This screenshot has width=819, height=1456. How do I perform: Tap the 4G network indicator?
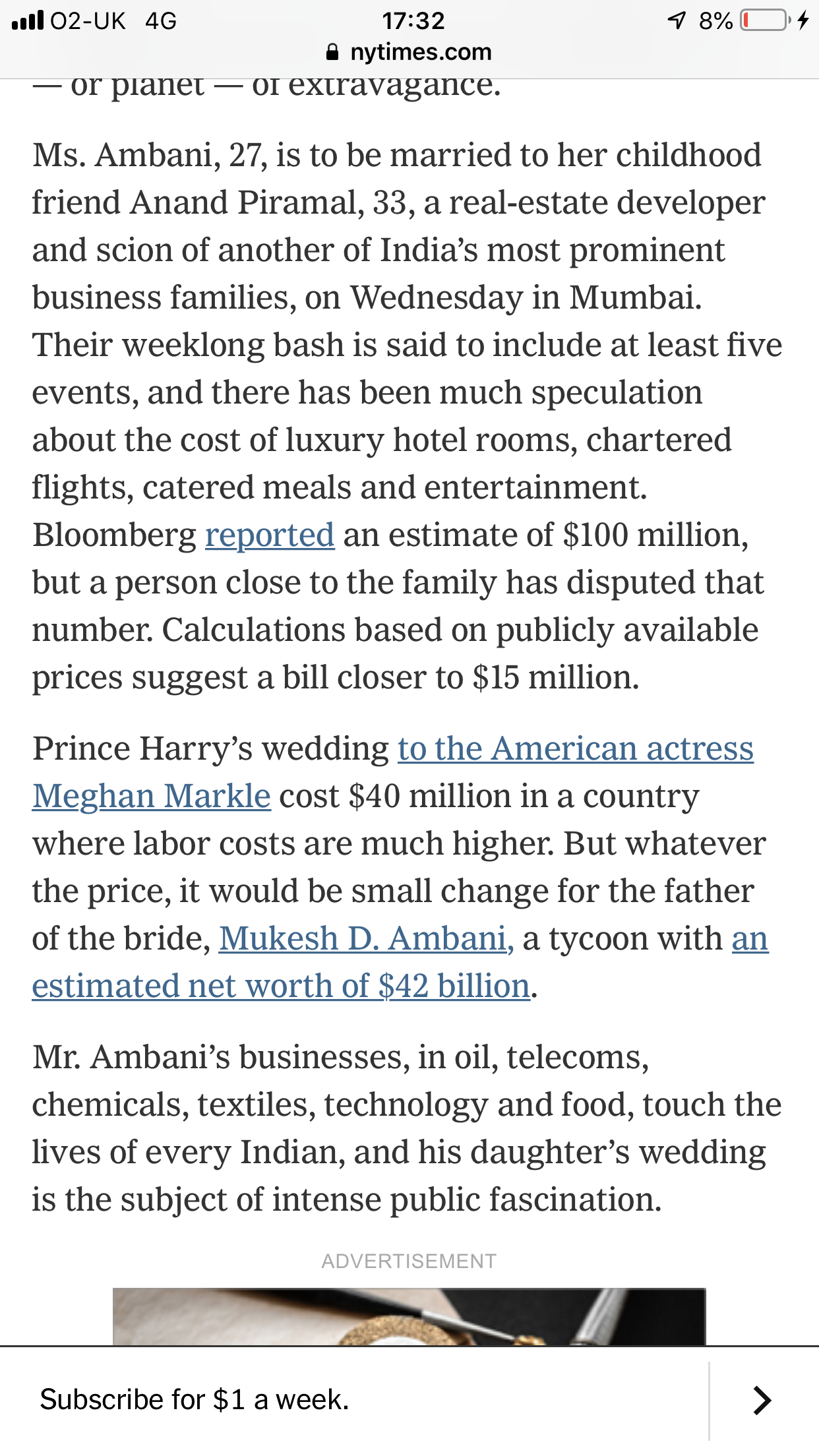(x=161, y=21)
